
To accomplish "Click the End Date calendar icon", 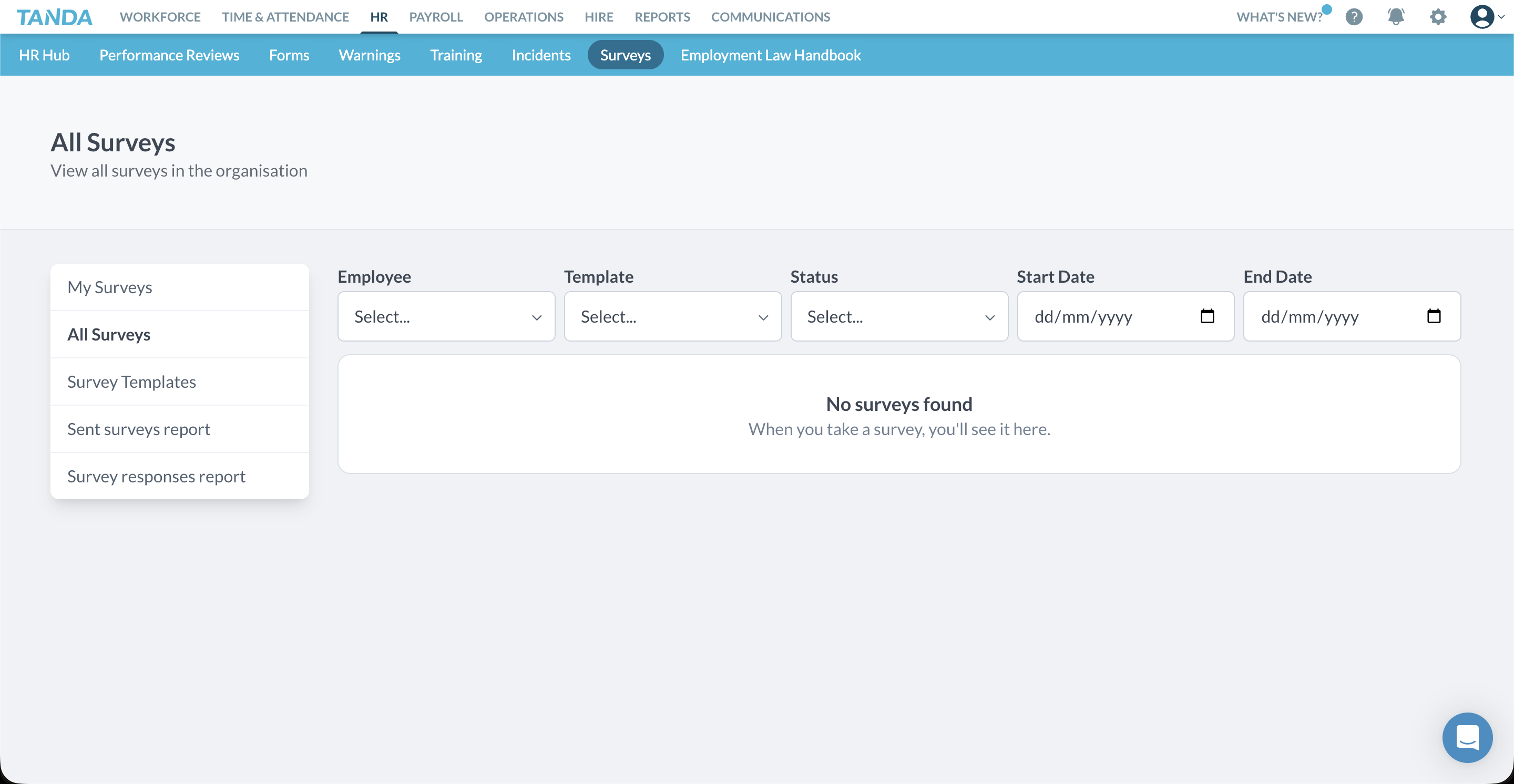I will pos(1434,316).
